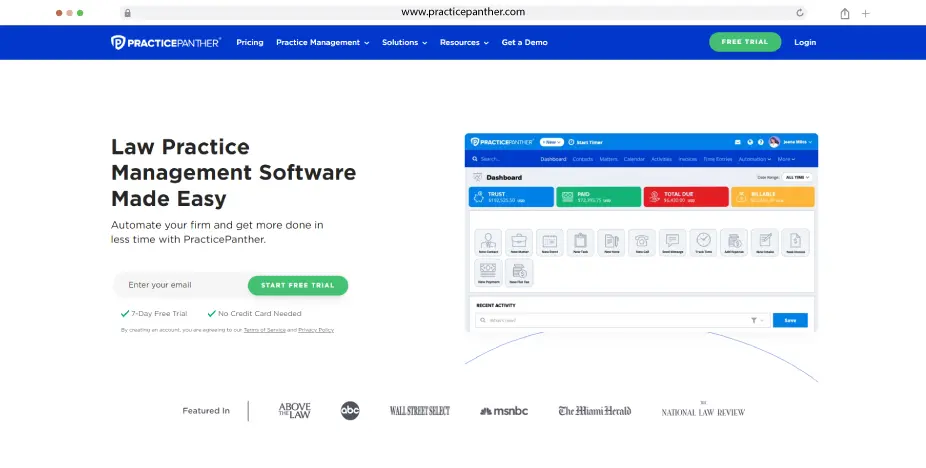
Task: Click the red TOTAL DUE summary card
Action: tap(686, 197)
